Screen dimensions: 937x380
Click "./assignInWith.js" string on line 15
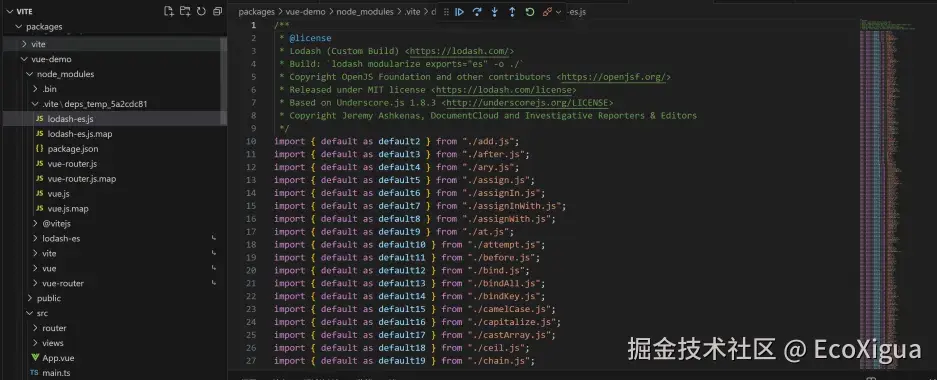[512, 206]
